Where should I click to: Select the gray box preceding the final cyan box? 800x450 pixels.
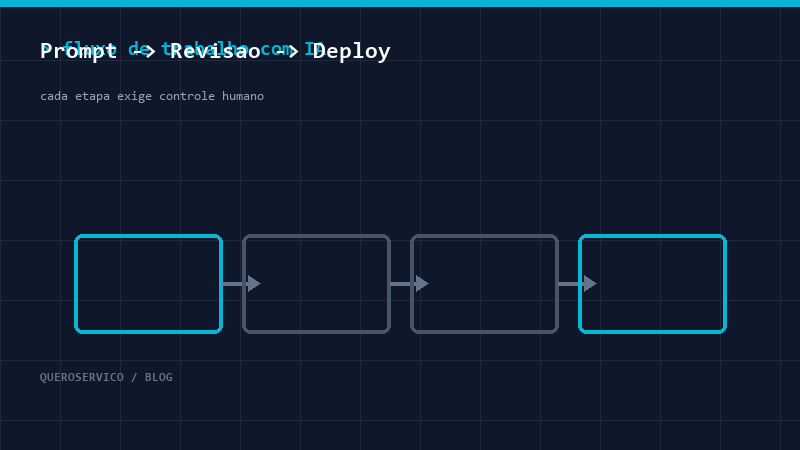pyautogui.click(x=485, y=284)
